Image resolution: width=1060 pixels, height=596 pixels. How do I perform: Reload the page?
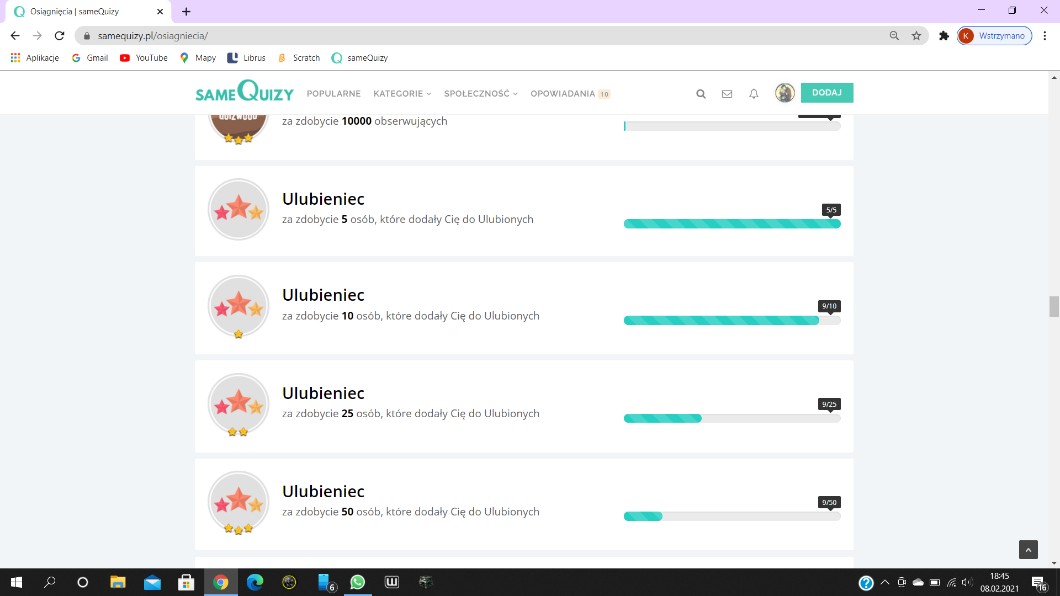(60, 35)
